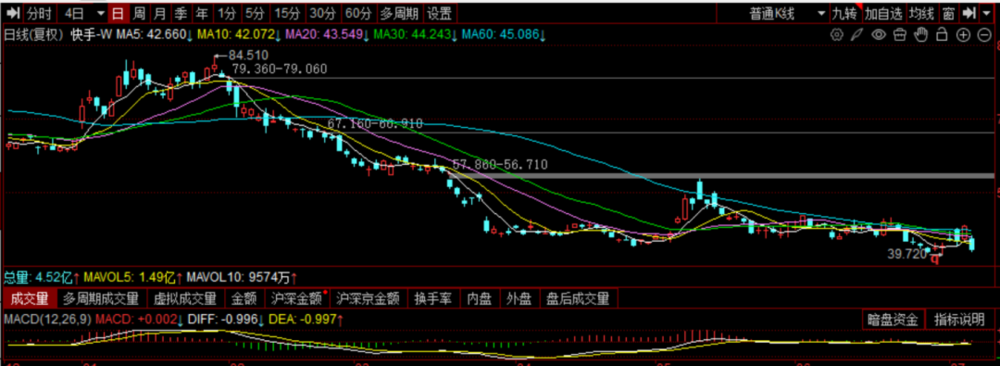Toggle the chart lock icon
This screenshot has height=366, width=1000.
point(942,34)
